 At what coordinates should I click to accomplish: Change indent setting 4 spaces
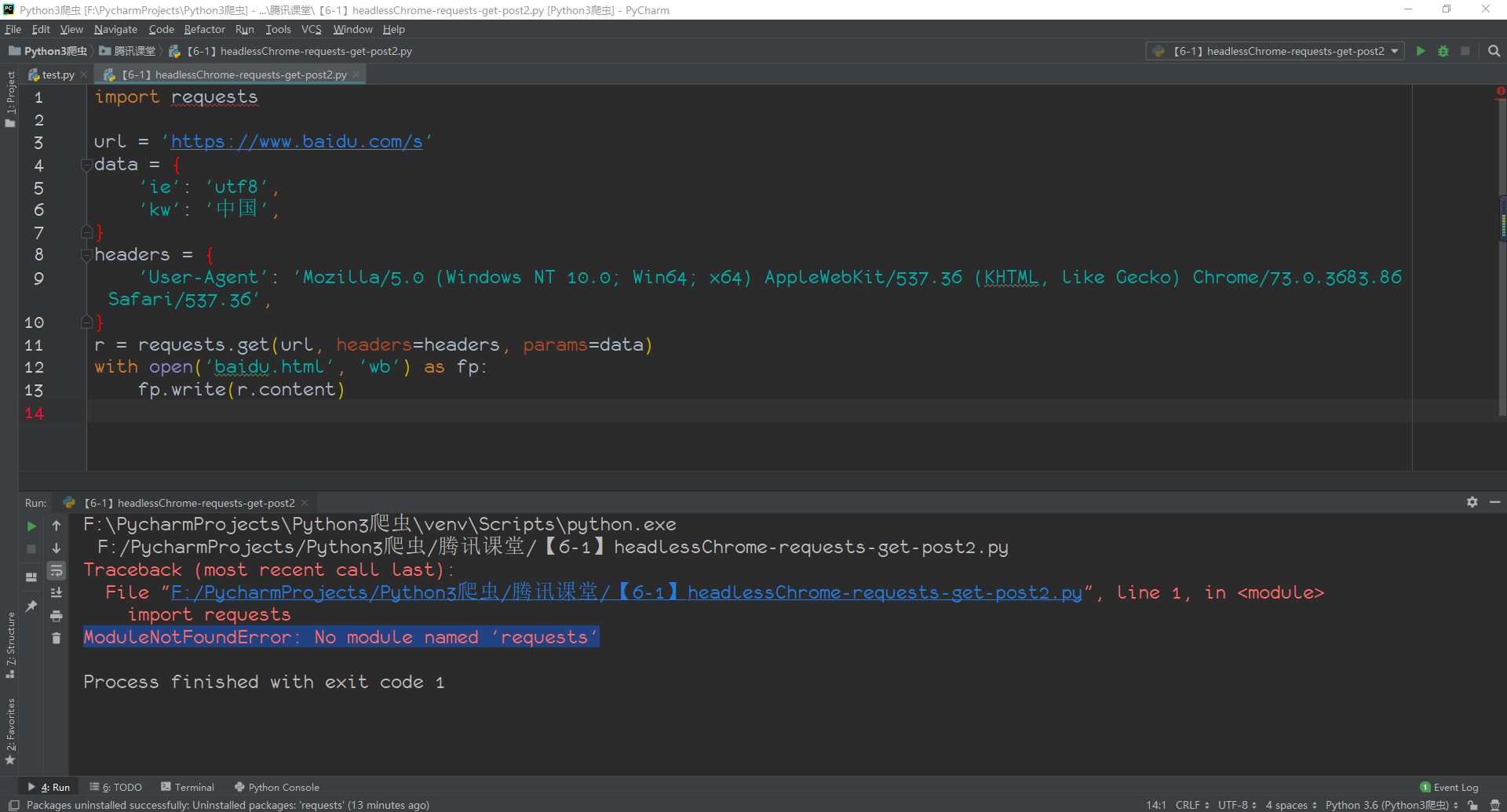pyautogui.click(x=1291, y=805)
